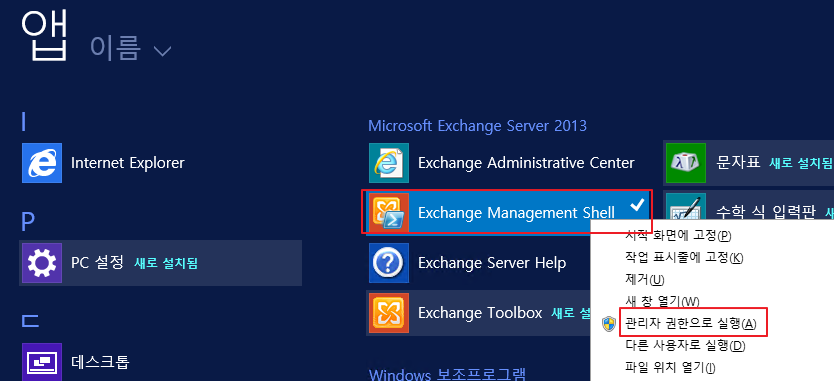Click the 데스크톱 app label
The image size is (834, 381).
click(100, 362)
